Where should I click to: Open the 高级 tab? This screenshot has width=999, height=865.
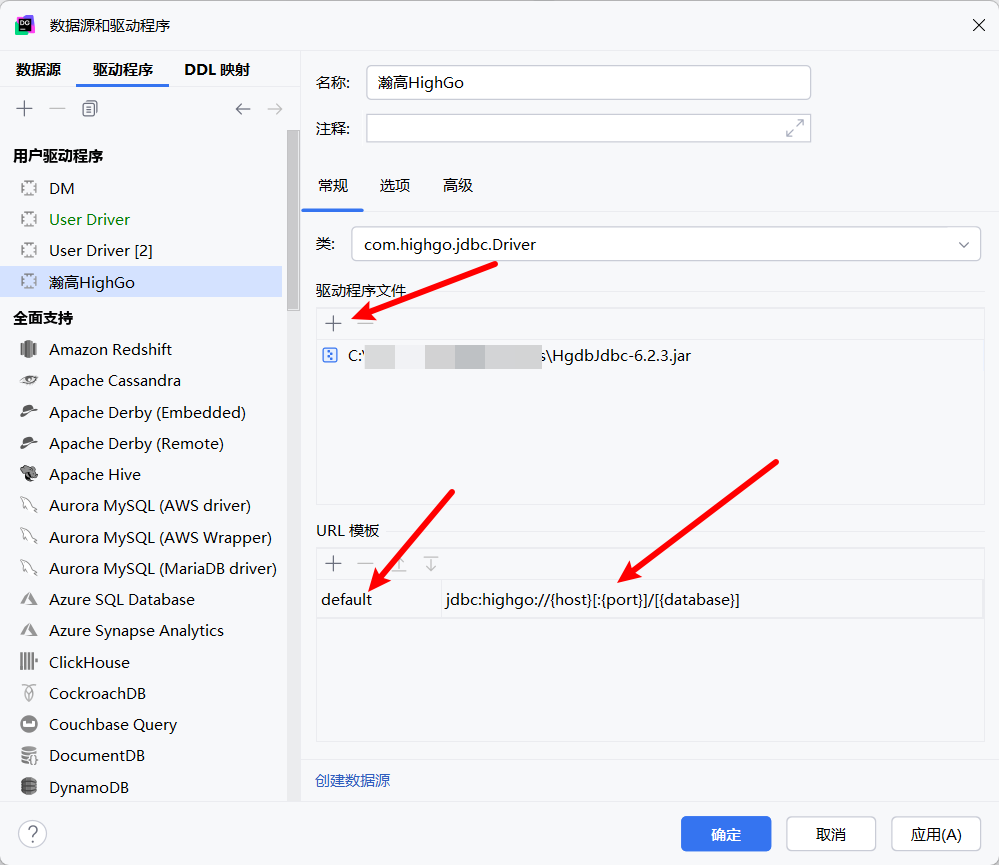(x=457, y=185)
